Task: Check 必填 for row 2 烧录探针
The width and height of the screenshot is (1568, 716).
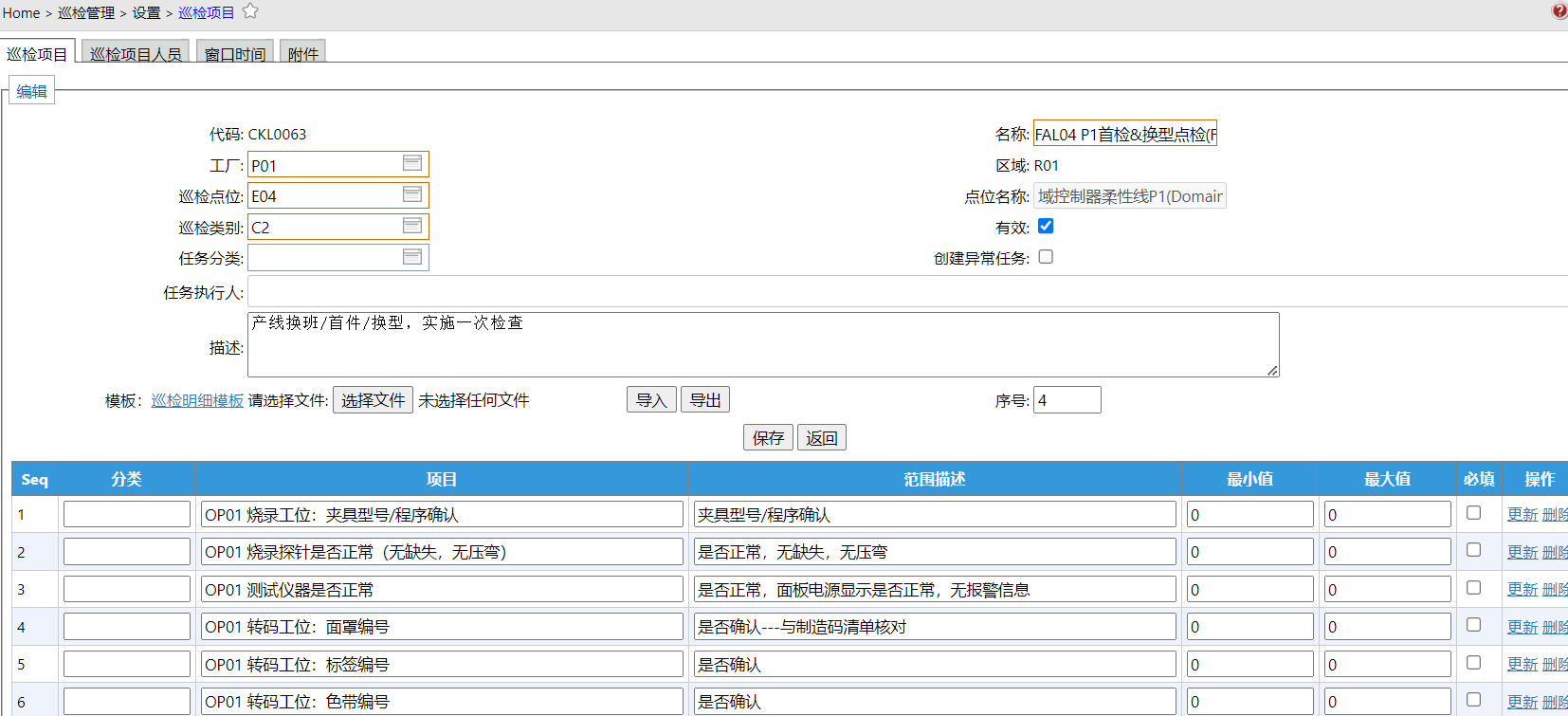Action: pos(1473,550)
